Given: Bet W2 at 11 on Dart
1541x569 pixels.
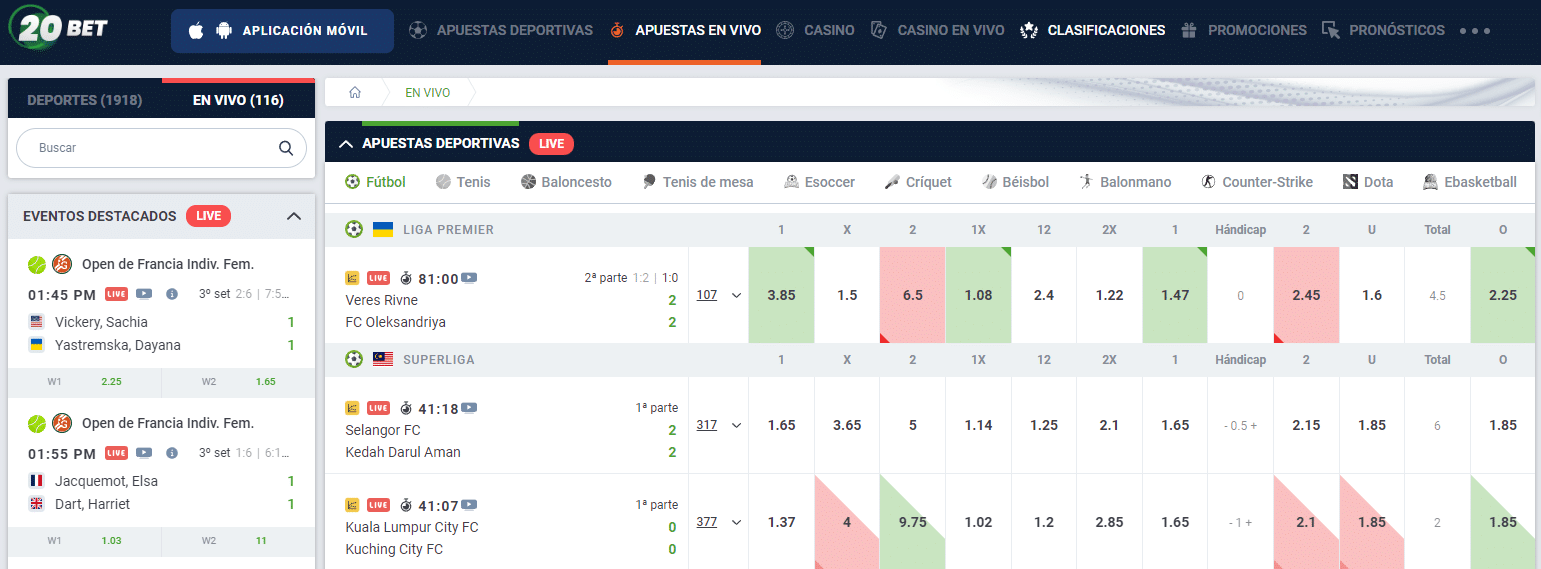Looking at the screenshot, I should (238, 541).
